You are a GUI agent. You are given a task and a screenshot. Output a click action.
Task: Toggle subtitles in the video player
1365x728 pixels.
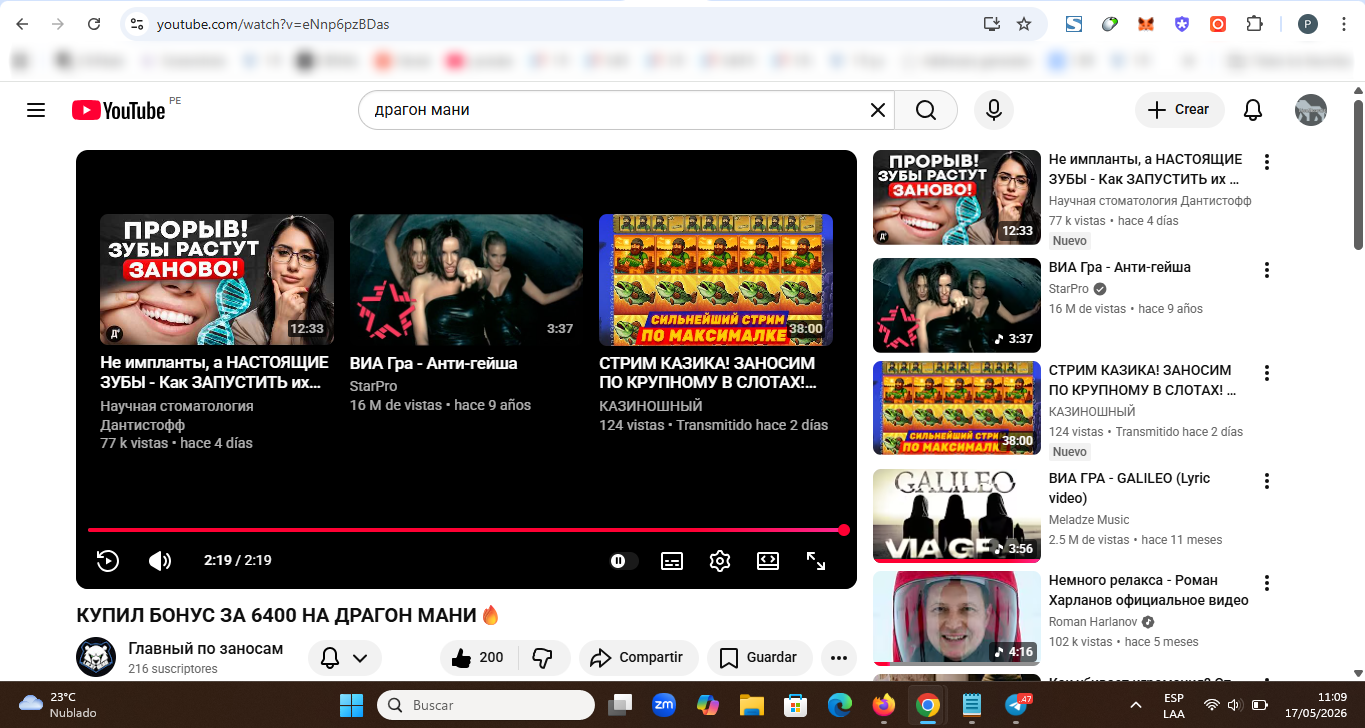coord(672,561)
